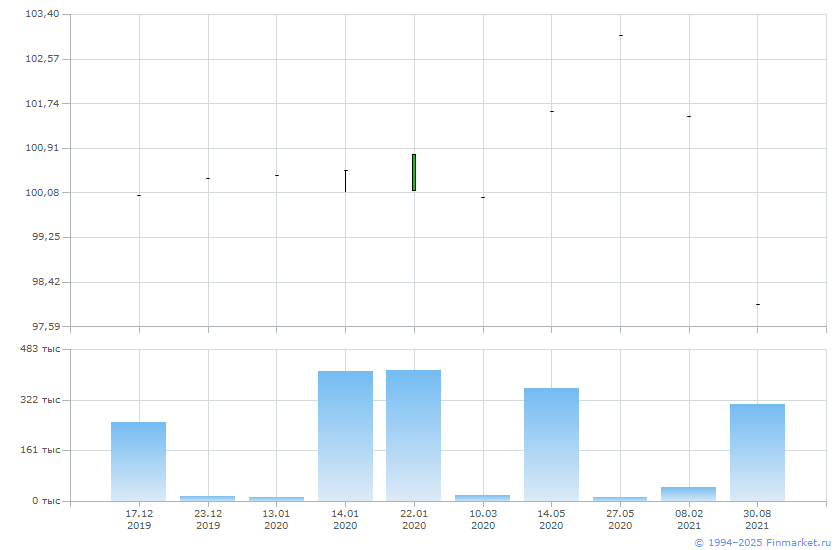The image size is (840, 550).
Task: Click the 322 тыс volume axis label
Action: coord(40,400)
